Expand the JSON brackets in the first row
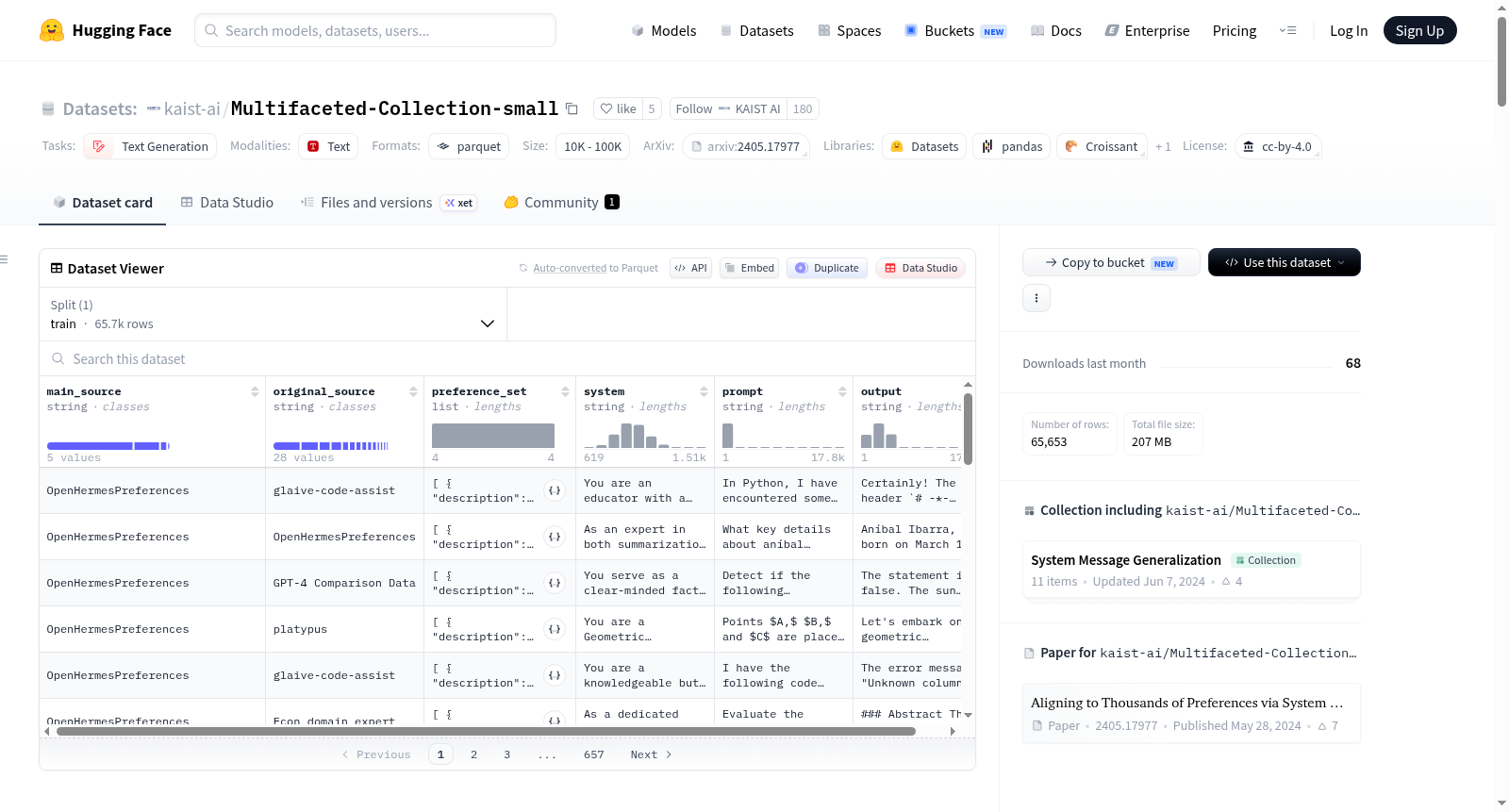 point(555,490)
